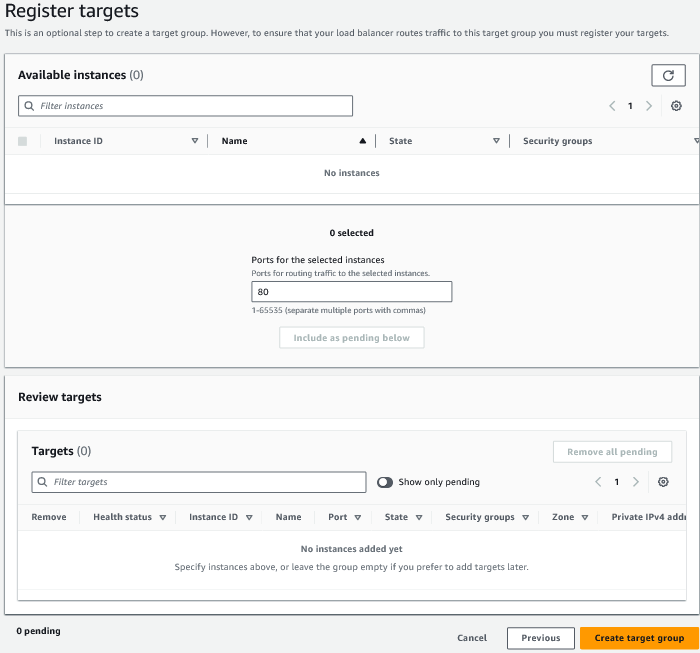The height and width of the screenshot is (653, 700).
Task: Go to next page of targets
Action: click(x=636, y=482)
